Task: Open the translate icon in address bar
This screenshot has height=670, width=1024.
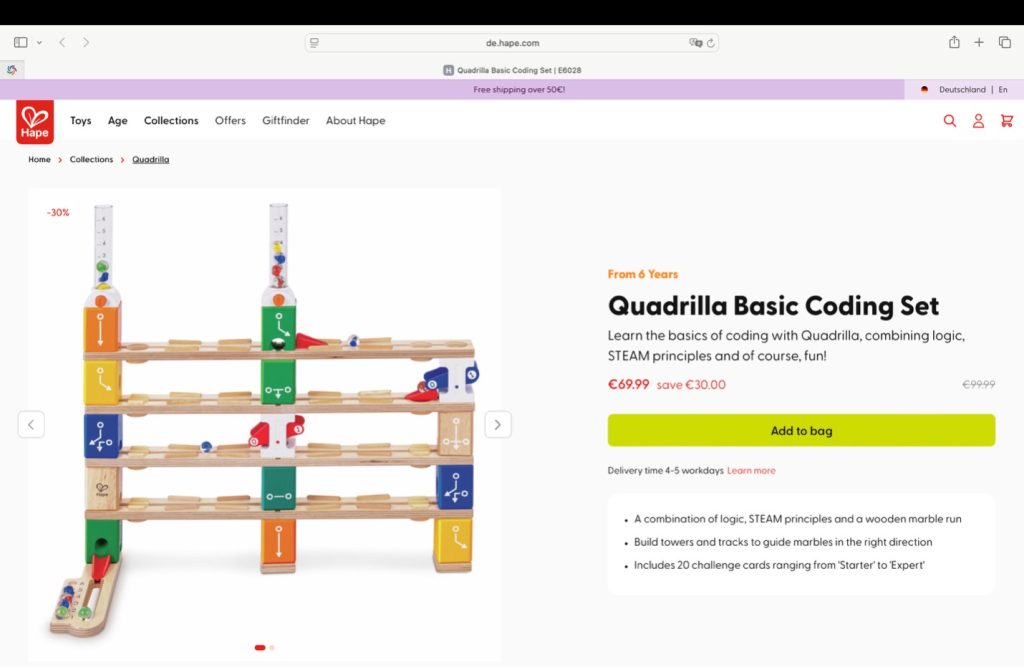Action: 695,42
